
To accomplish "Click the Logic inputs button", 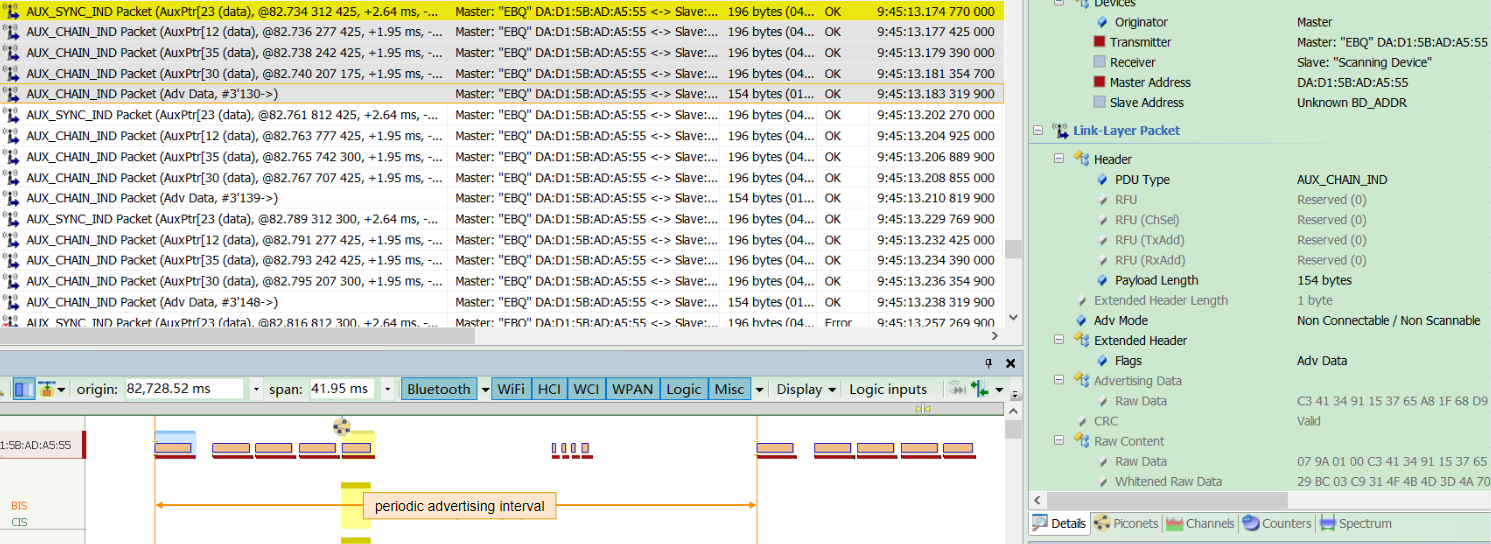I will point(888,389).
